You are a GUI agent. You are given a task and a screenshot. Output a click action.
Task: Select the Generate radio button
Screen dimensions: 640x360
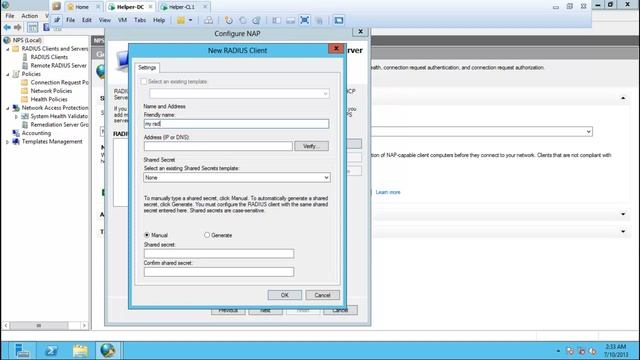tap(207, 235)
